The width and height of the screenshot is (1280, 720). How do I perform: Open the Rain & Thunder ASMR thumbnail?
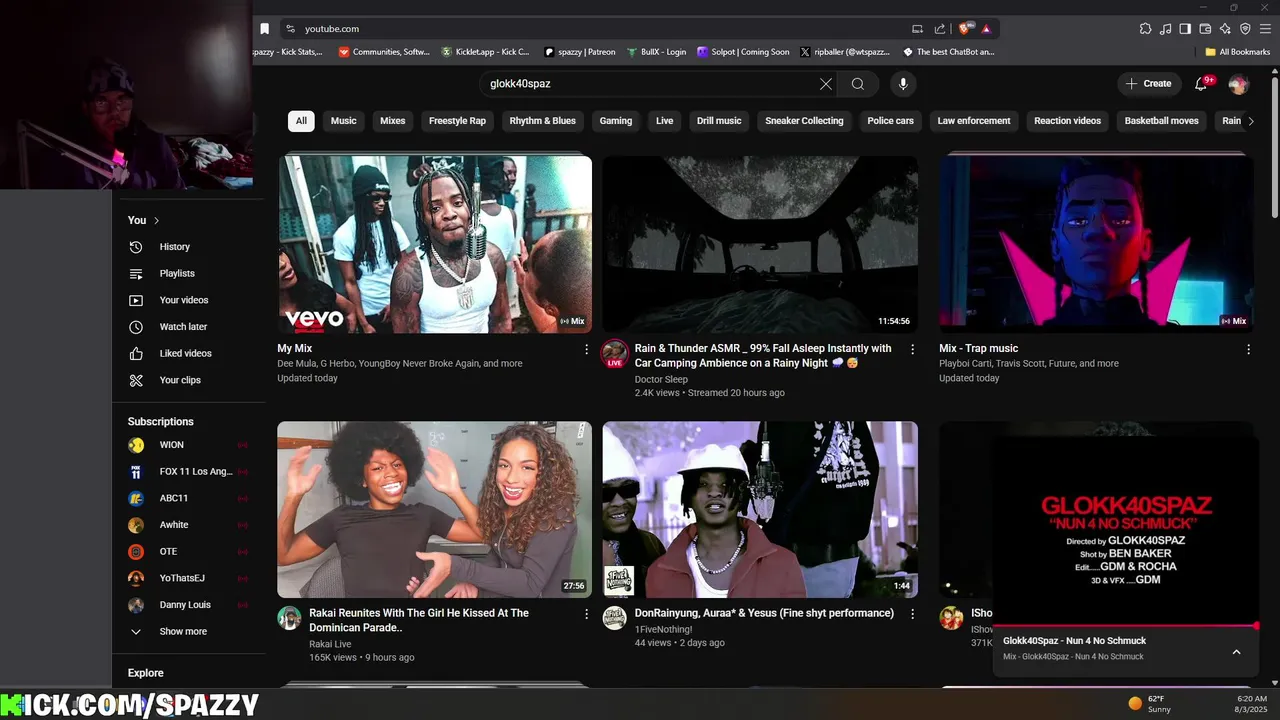coord(760,244)
